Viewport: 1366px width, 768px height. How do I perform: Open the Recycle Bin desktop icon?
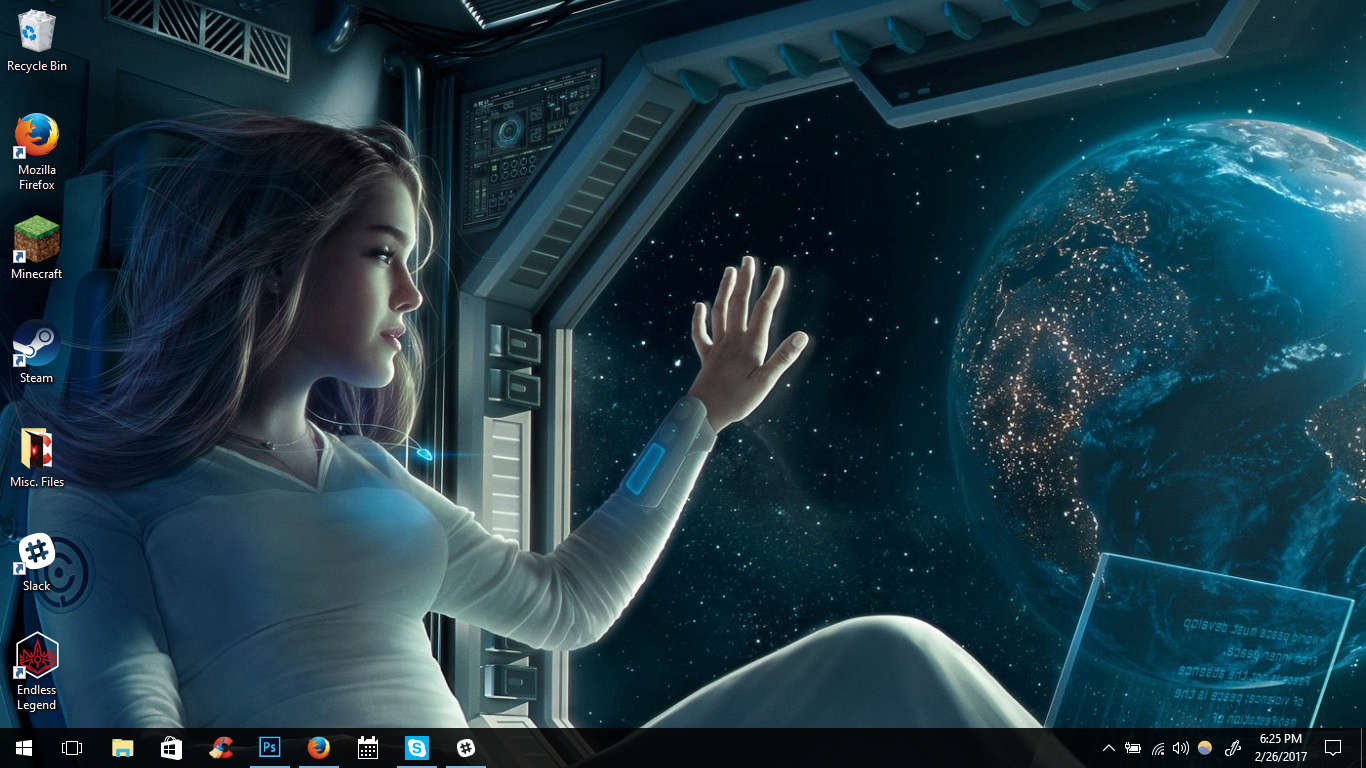37,41
